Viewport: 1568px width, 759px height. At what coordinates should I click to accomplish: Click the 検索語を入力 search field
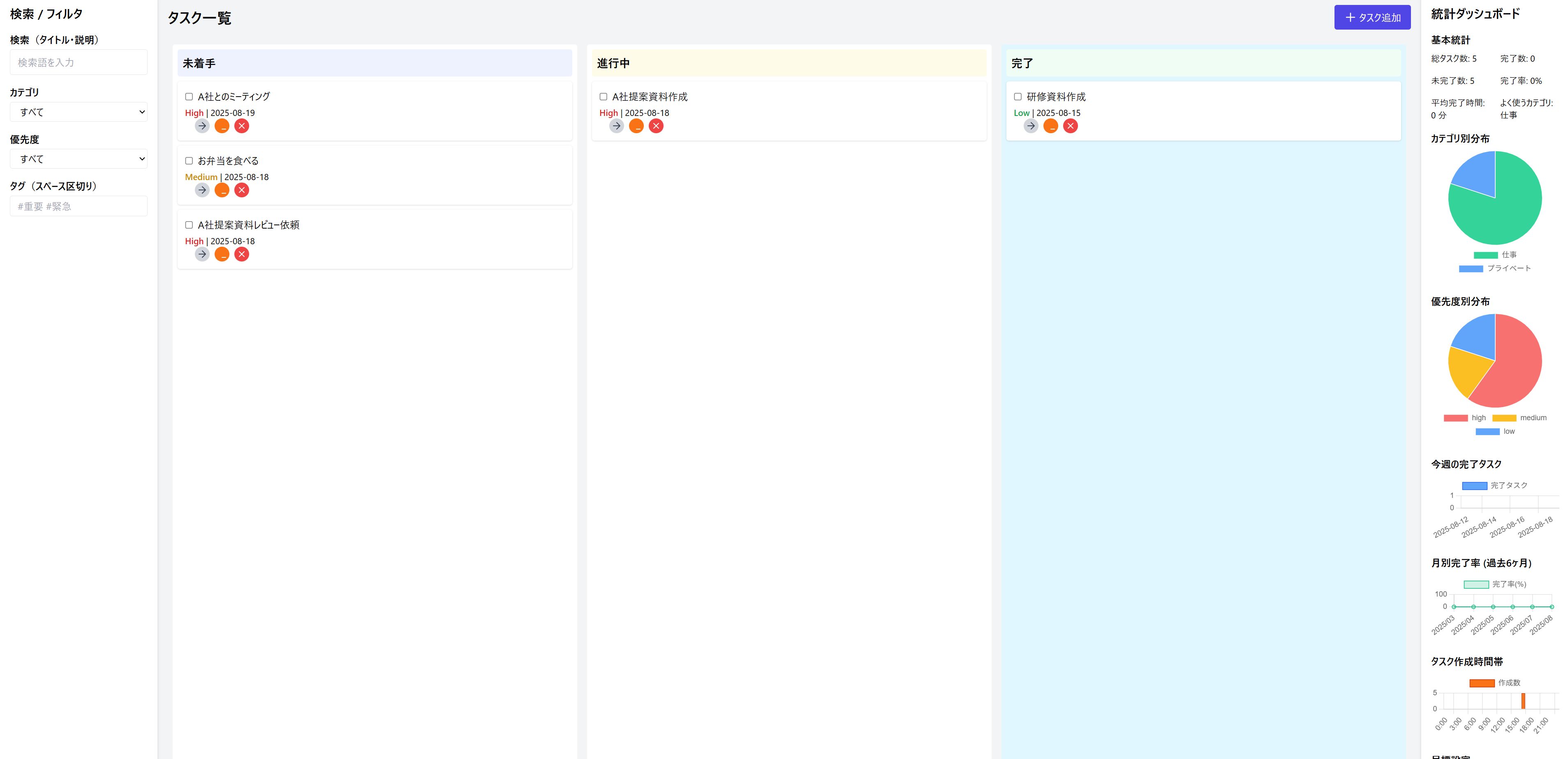pos(79,62)
